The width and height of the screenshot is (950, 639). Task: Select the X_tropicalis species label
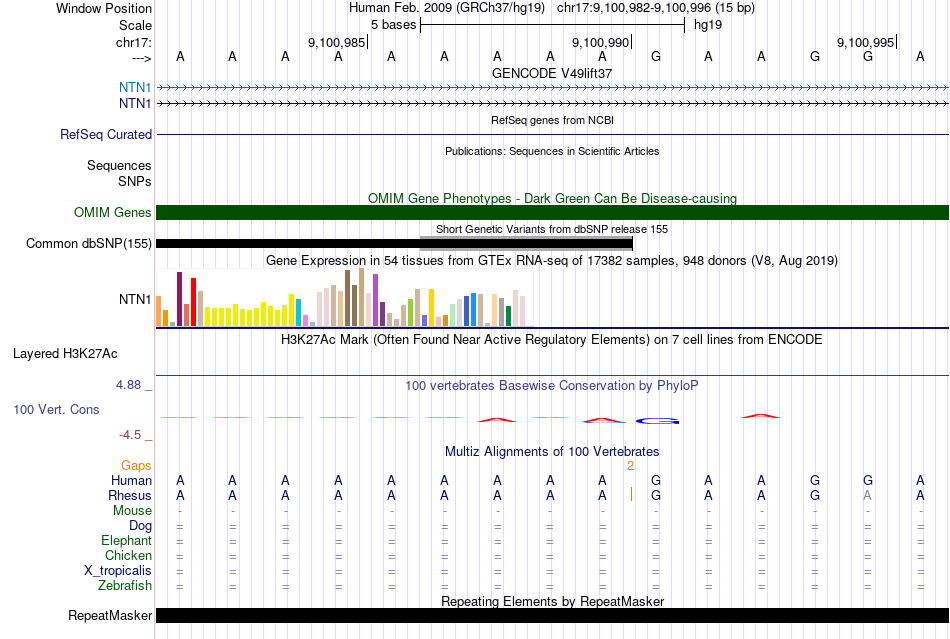coord(118,571)
